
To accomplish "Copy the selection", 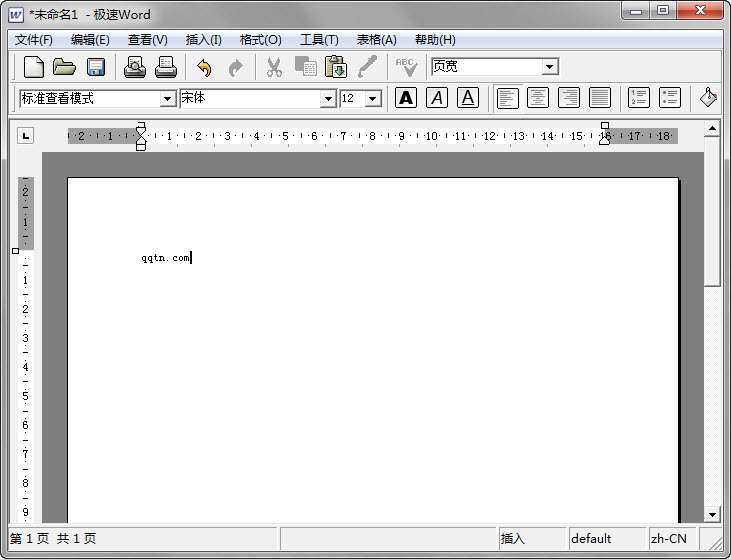I will (x=305, y=67).
